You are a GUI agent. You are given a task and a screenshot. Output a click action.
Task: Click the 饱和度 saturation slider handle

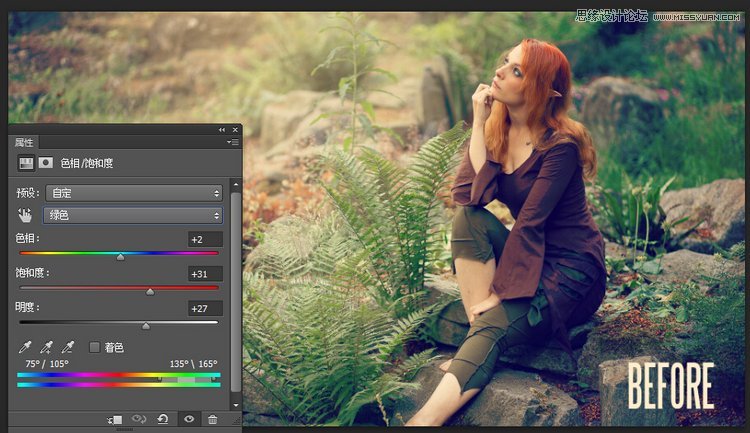pos(150,292)
